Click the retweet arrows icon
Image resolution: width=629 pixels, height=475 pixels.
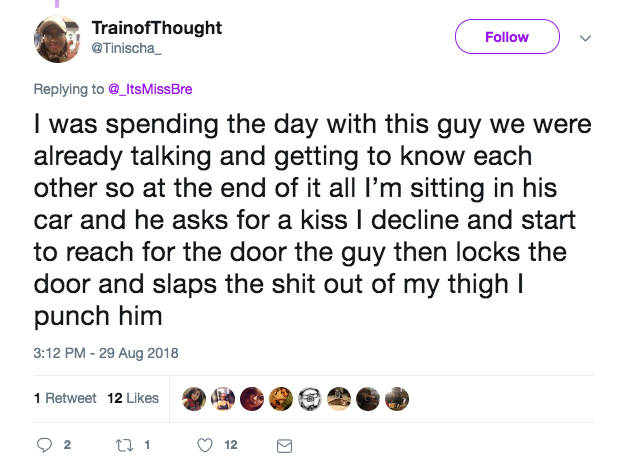pyautogui.click(x=124, y=445)
